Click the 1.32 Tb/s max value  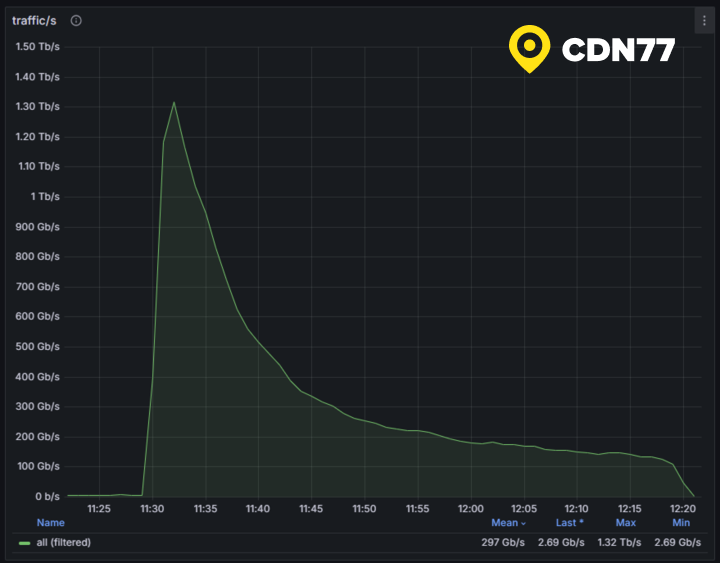619,542
